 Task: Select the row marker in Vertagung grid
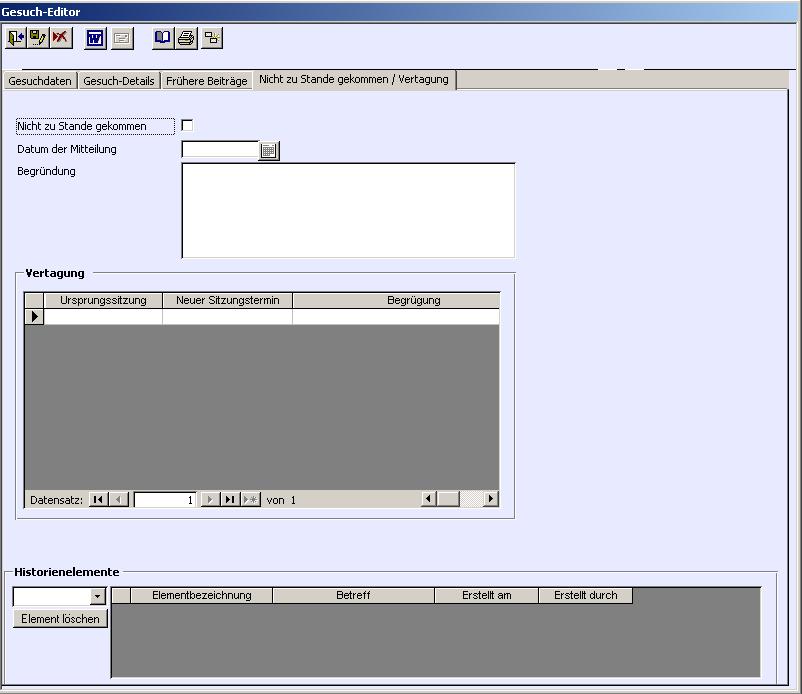point(34,317)
